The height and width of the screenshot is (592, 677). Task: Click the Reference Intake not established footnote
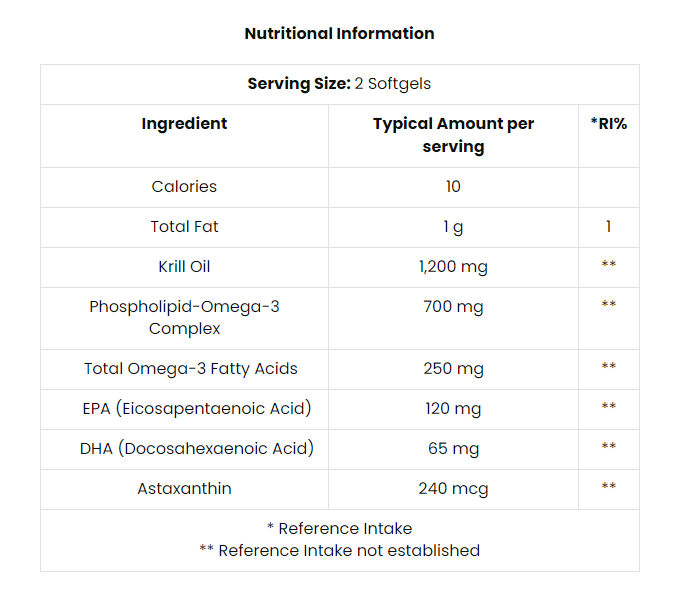coord(339,550)
